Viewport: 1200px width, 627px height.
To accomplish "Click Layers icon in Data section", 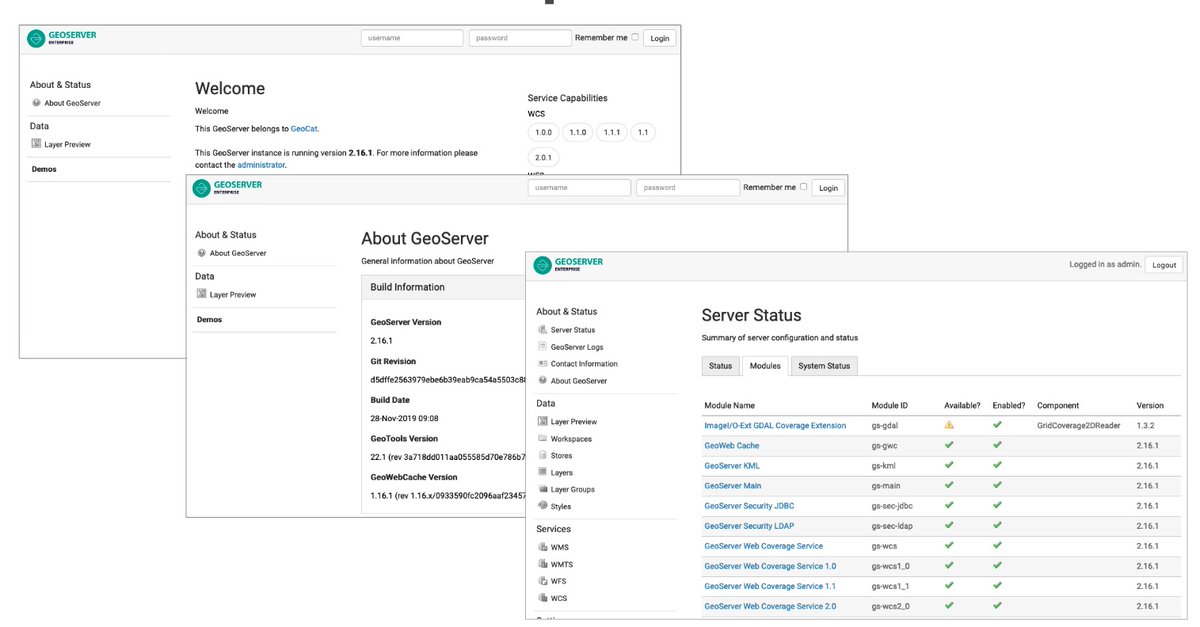I will (x=543, y=473).
